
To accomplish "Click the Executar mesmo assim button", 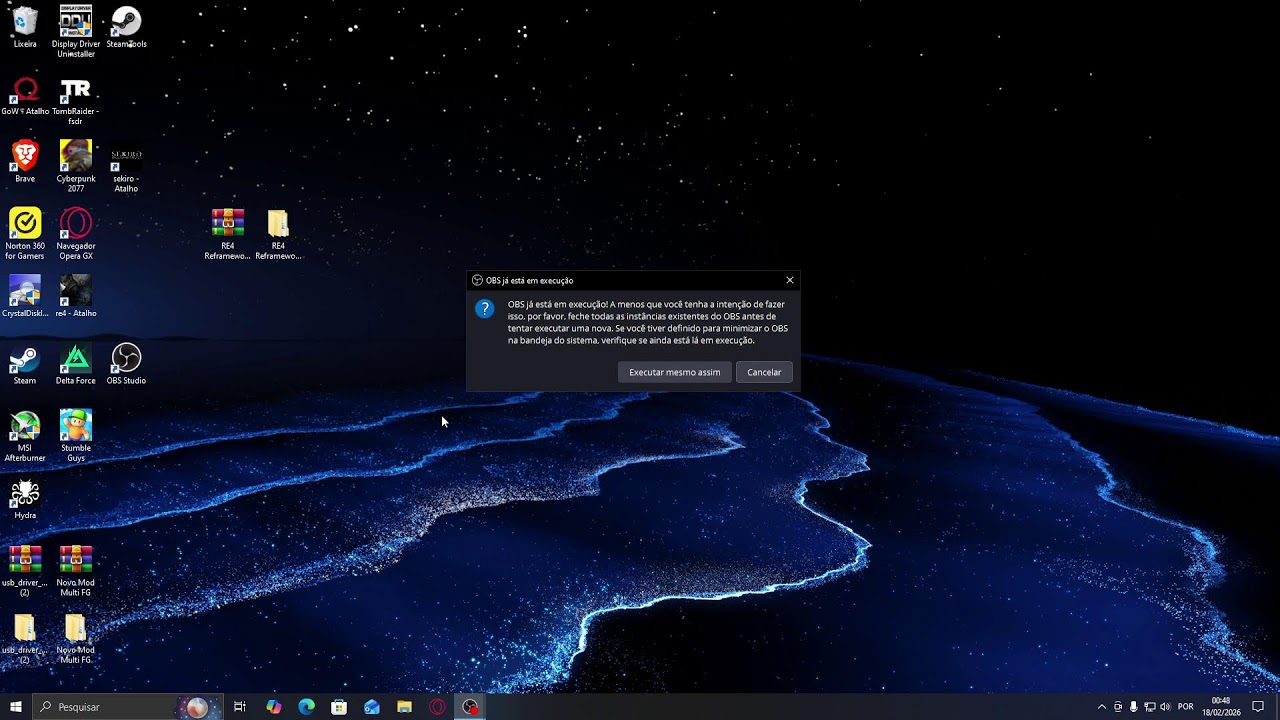I will point(674,372).
